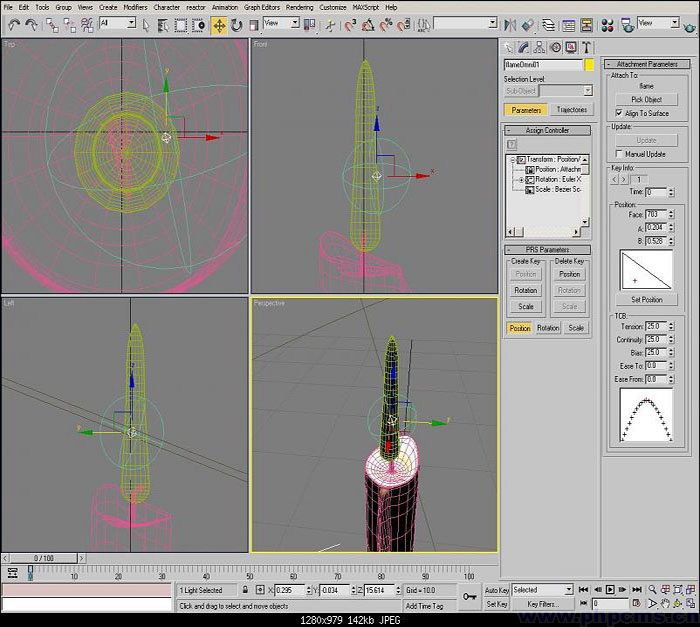The image size is (700, 627).
Task: Click the Pick Object button
Action: click(x=646, y=100)
